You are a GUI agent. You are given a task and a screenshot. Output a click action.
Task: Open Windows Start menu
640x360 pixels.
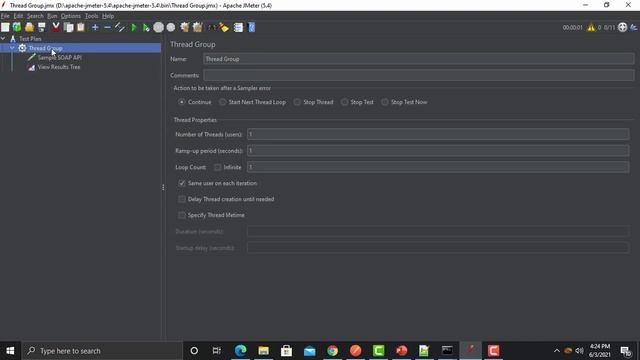[x=10, y=351]
